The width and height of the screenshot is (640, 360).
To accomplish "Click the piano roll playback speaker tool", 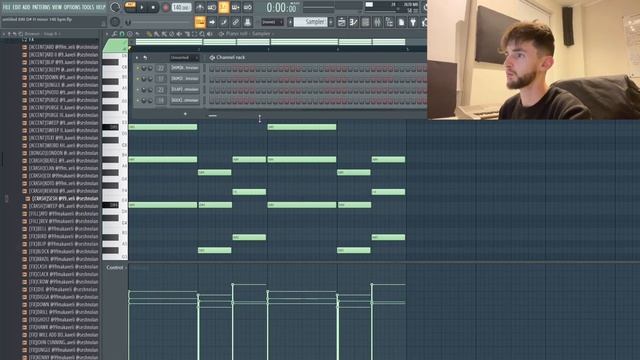I will coord(210,34).
